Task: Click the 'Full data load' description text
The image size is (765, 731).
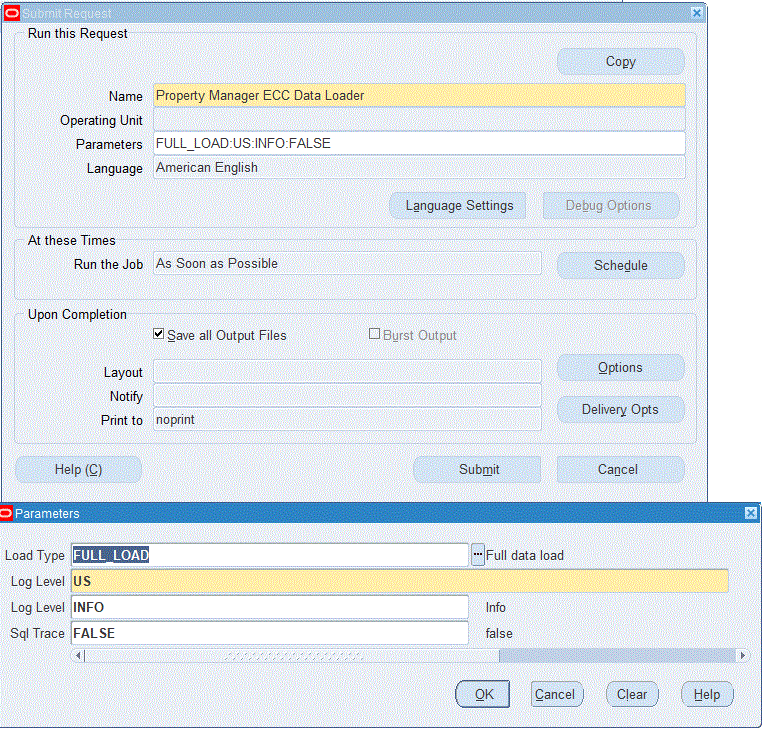Action: (x=524, y=555)
